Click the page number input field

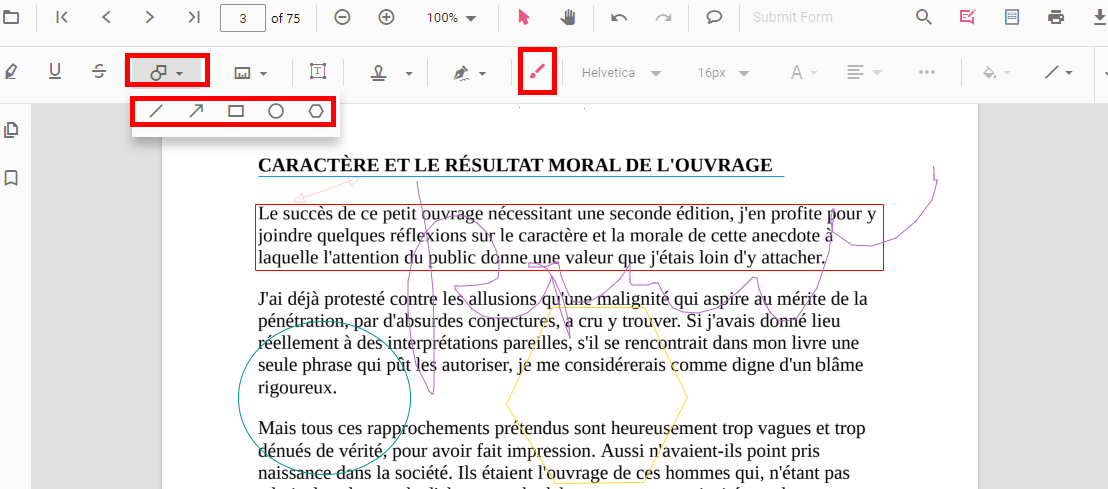[x=243, y=18]
